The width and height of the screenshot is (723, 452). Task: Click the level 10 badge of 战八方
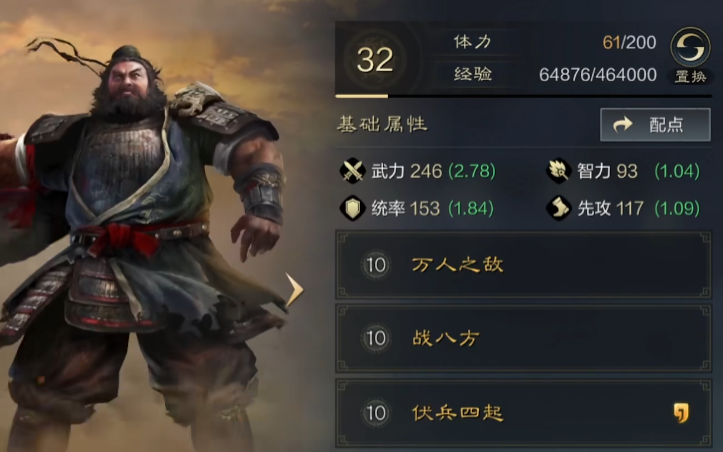coord(376,338)
